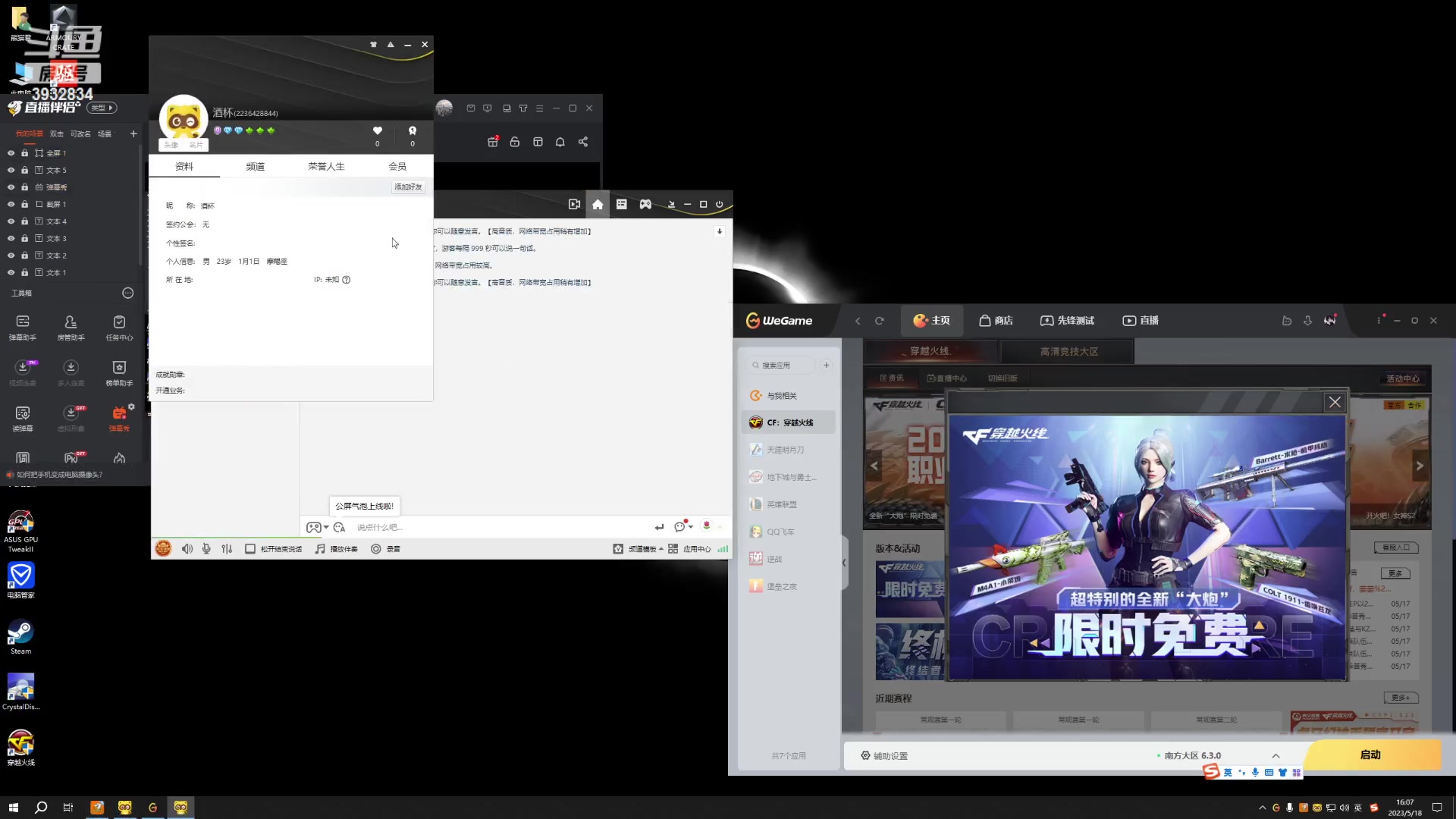Click the video camera icon in YY title bar
This screenshot has width=1456, height=819.
[574, 204]
